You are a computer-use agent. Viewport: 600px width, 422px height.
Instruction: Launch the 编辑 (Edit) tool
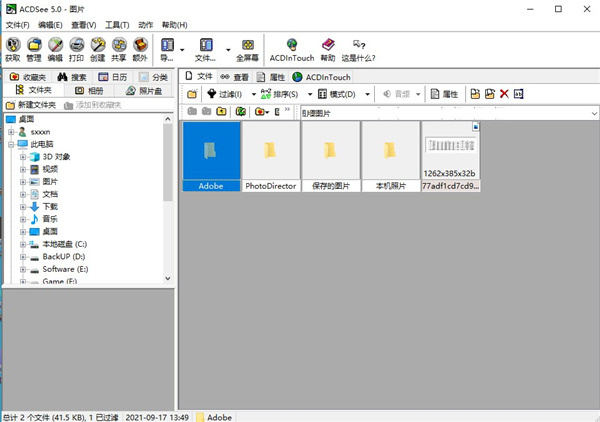click(55, 48)
